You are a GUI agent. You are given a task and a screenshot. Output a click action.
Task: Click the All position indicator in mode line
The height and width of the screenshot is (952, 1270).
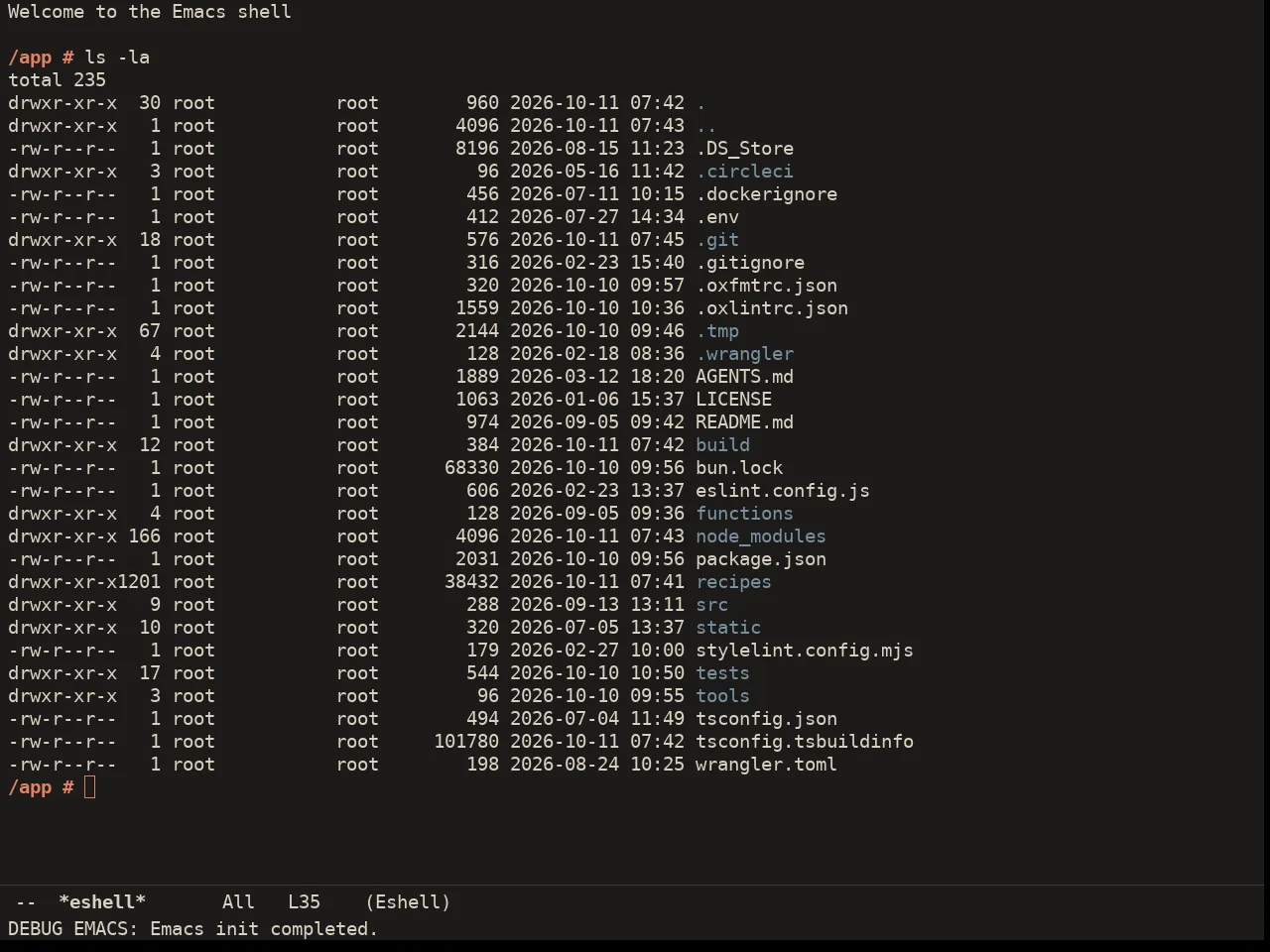238,902
